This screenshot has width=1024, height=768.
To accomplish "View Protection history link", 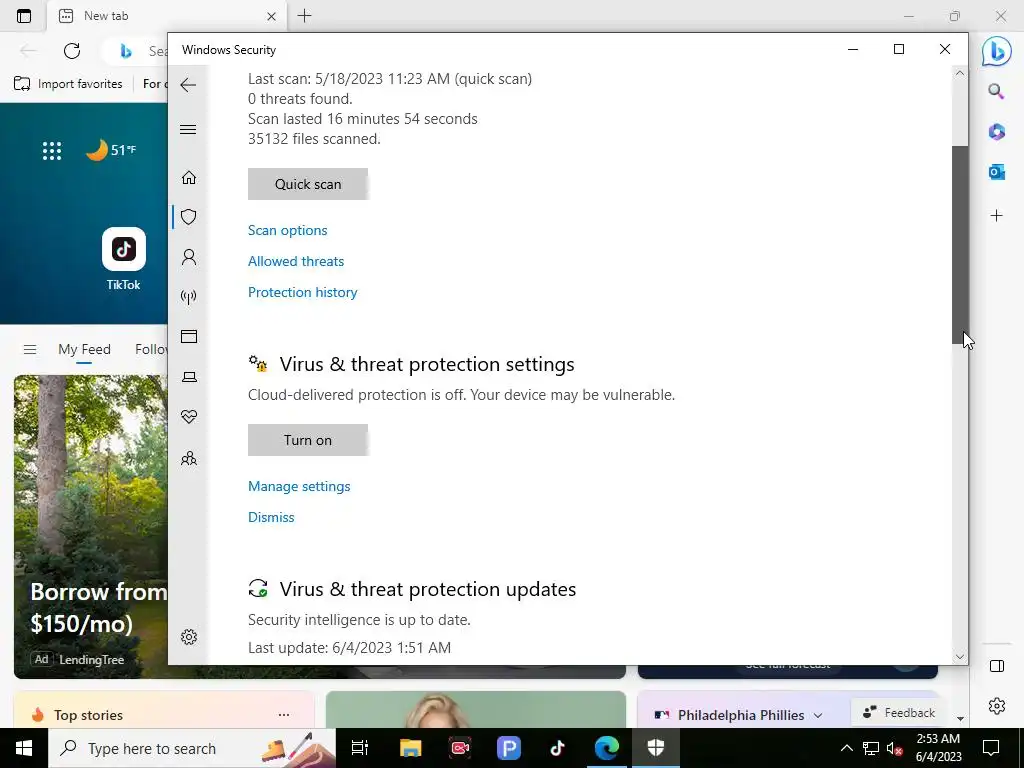I will pyautogui.click(x=302, y=293).
